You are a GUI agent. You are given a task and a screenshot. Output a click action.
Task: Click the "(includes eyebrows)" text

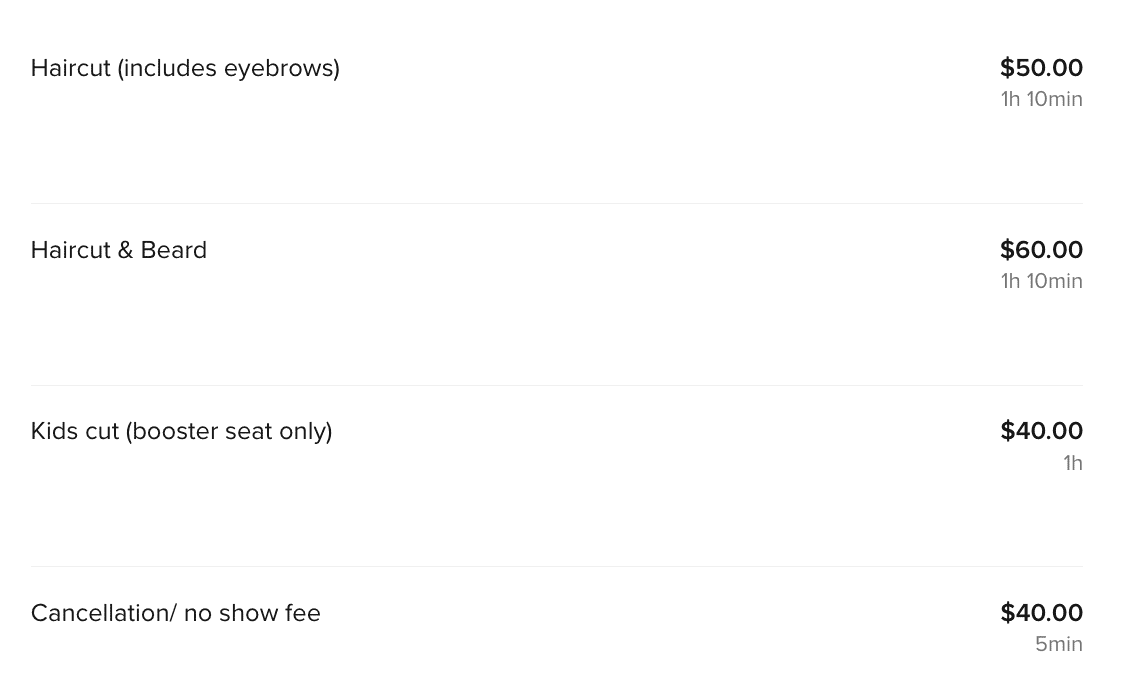coord(228,68)
